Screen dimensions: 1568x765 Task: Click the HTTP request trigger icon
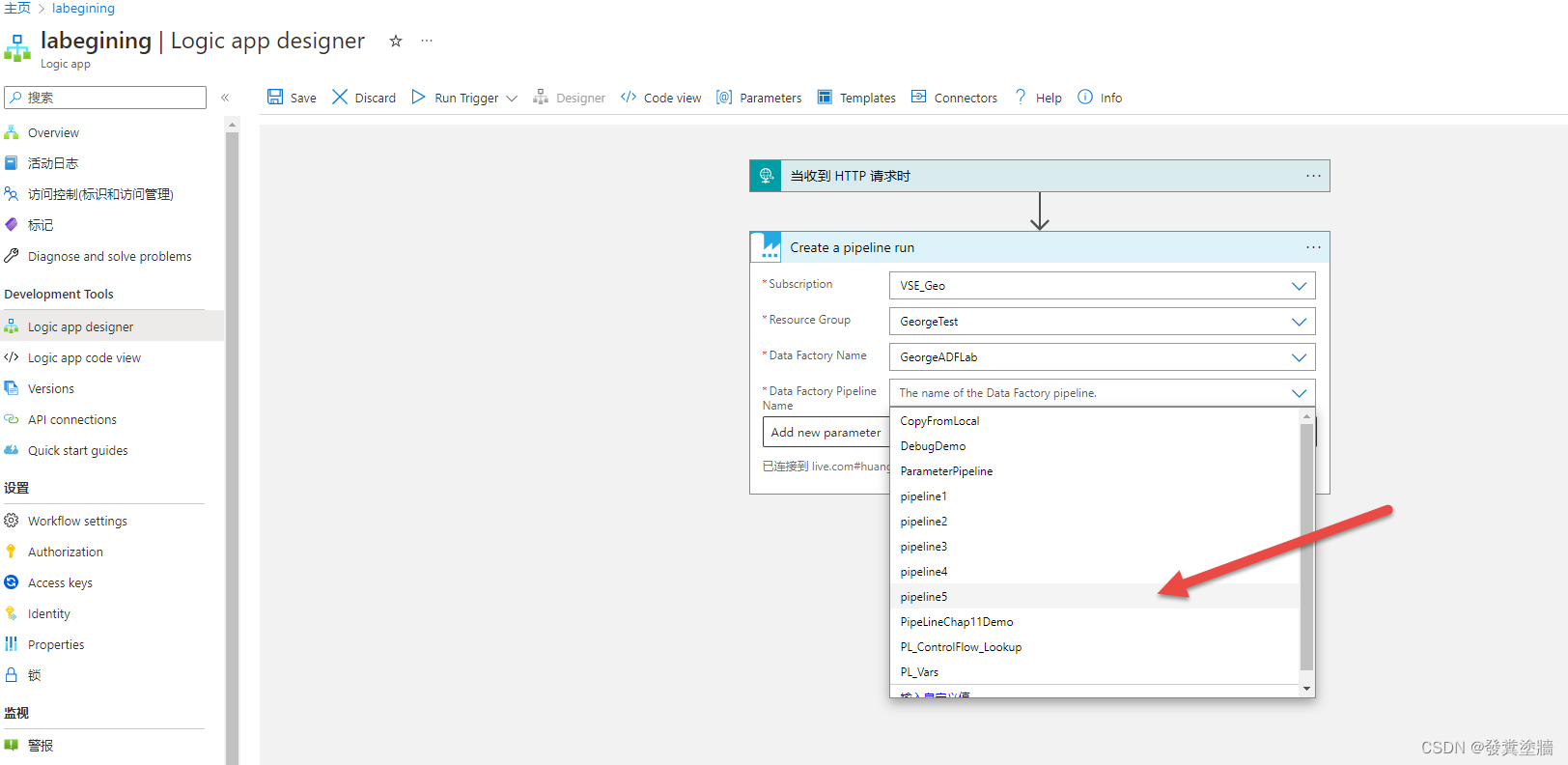tap(766, 176)
